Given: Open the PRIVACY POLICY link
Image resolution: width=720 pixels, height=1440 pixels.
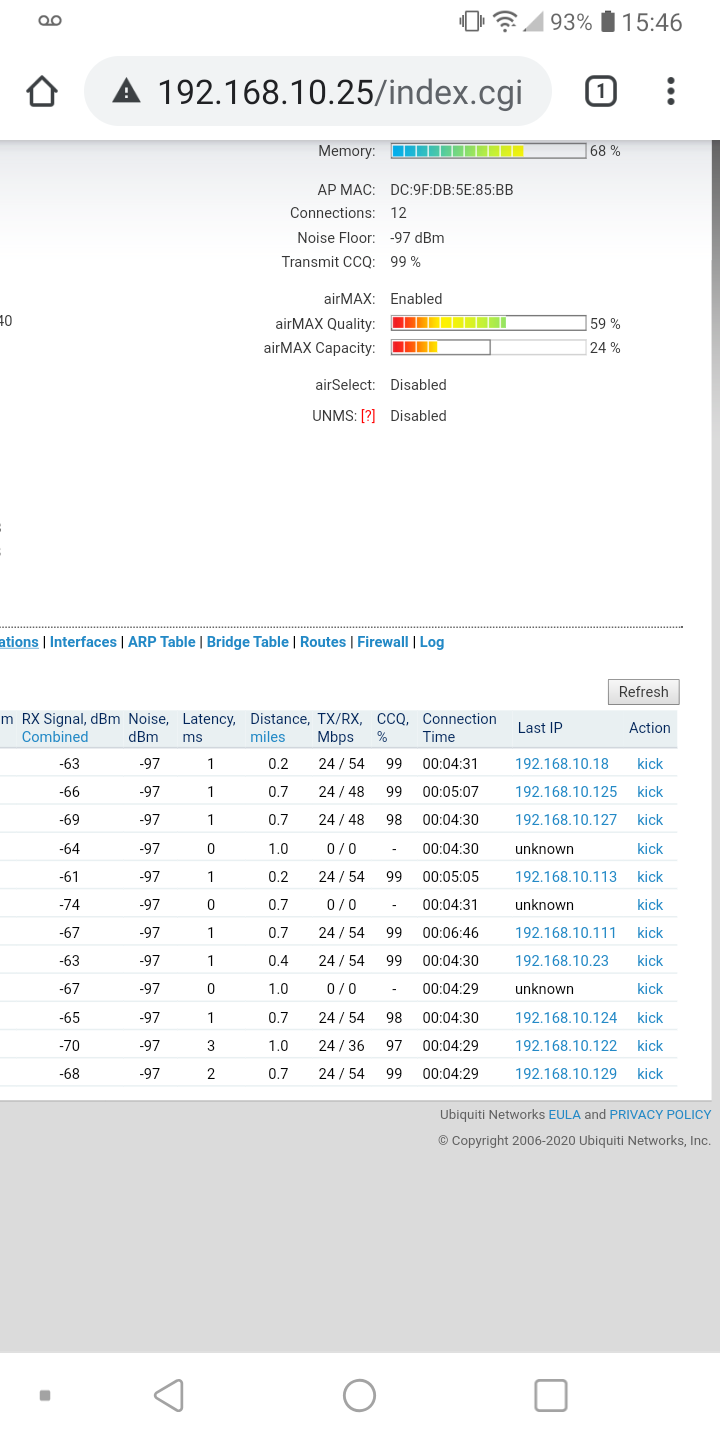Looking at the screenshot, I should click(660, 1114).
